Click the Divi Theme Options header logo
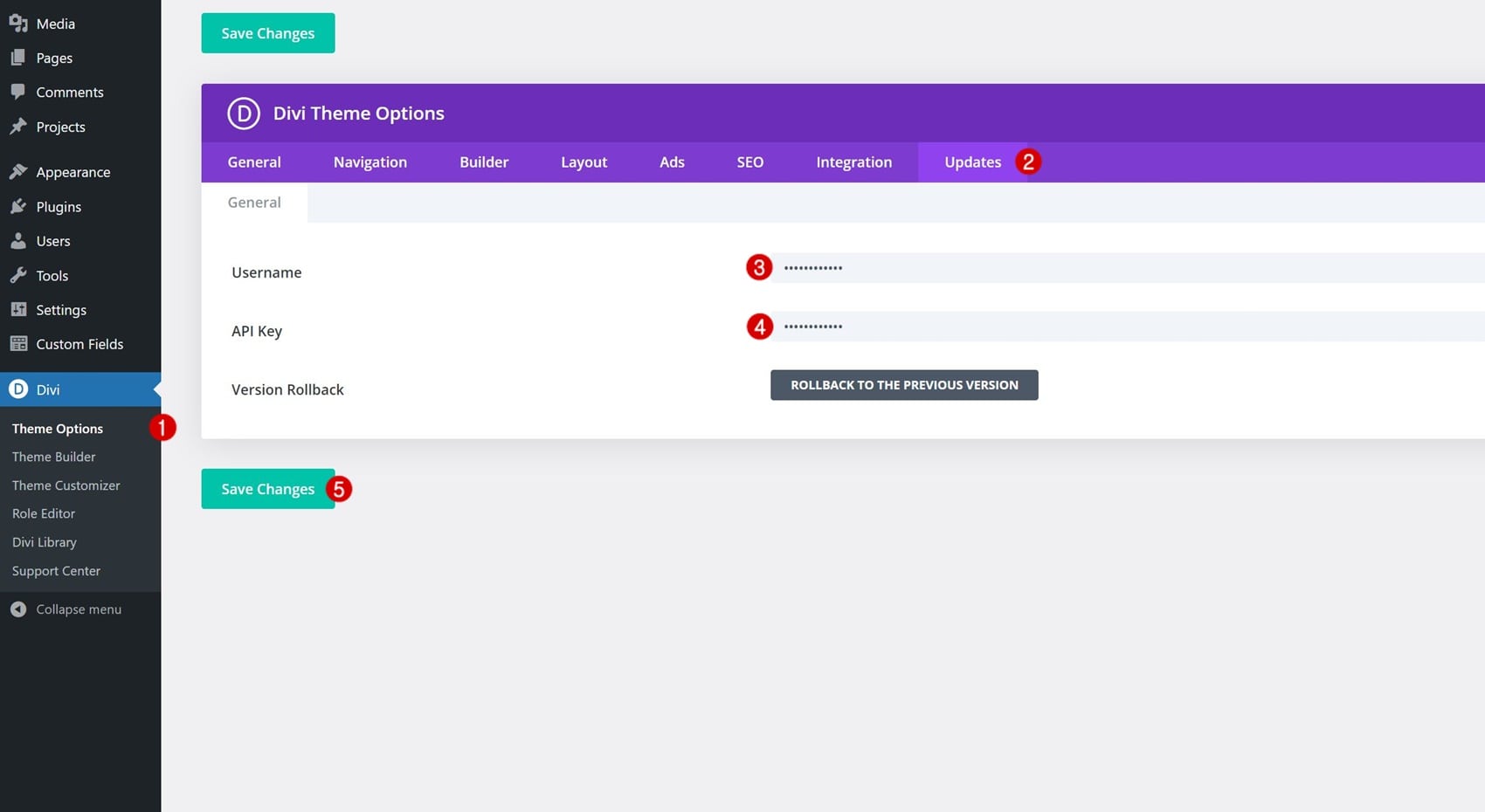 point(243,113)
